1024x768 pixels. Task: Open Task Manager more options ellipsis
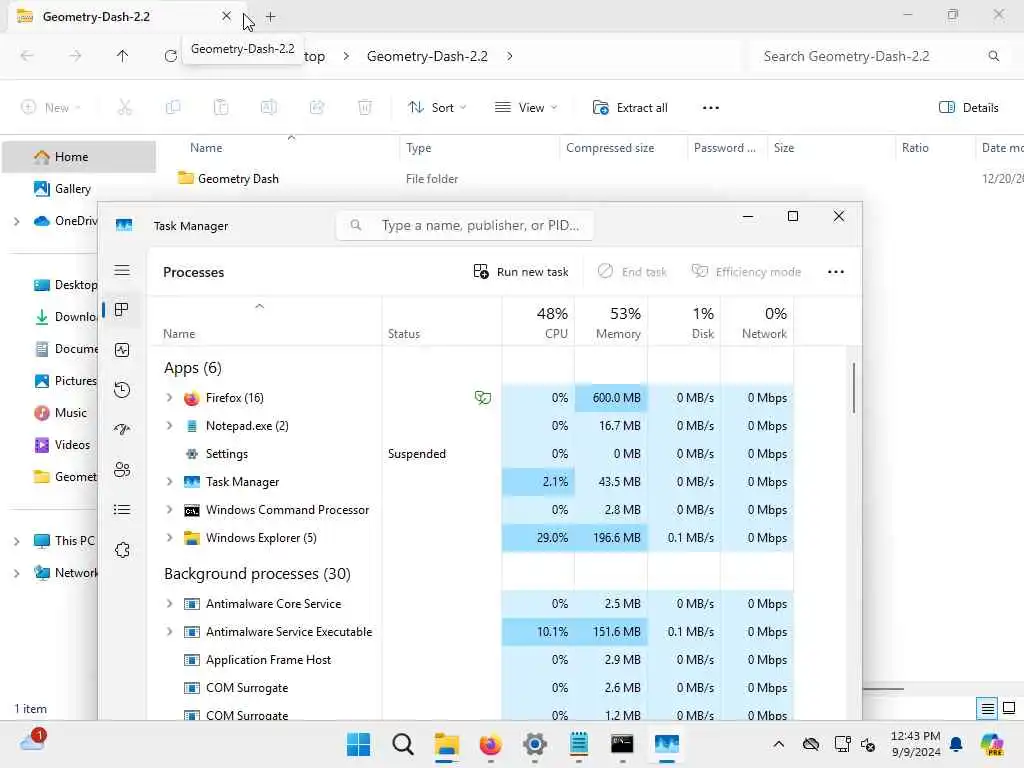pyautogui.click(x=836, y=272)
